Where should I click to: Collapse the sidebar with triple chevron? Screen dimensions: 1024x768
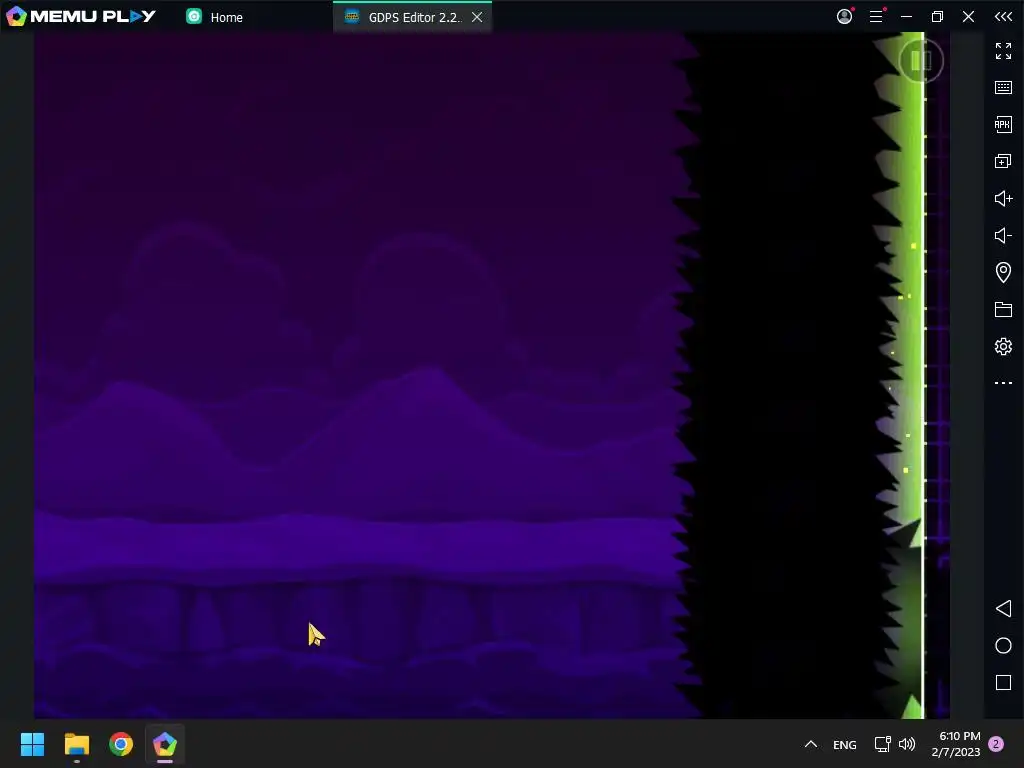click(1003, 16)
